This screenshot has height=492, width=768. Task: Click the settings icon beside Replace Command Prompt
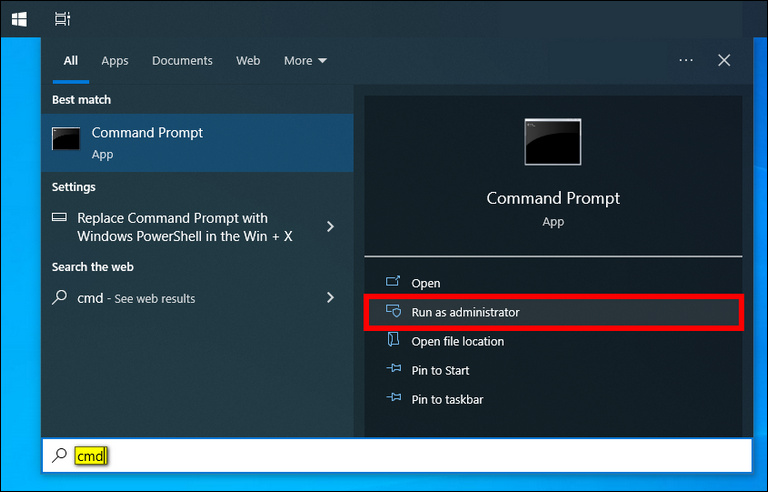click(x=59, y=217)
